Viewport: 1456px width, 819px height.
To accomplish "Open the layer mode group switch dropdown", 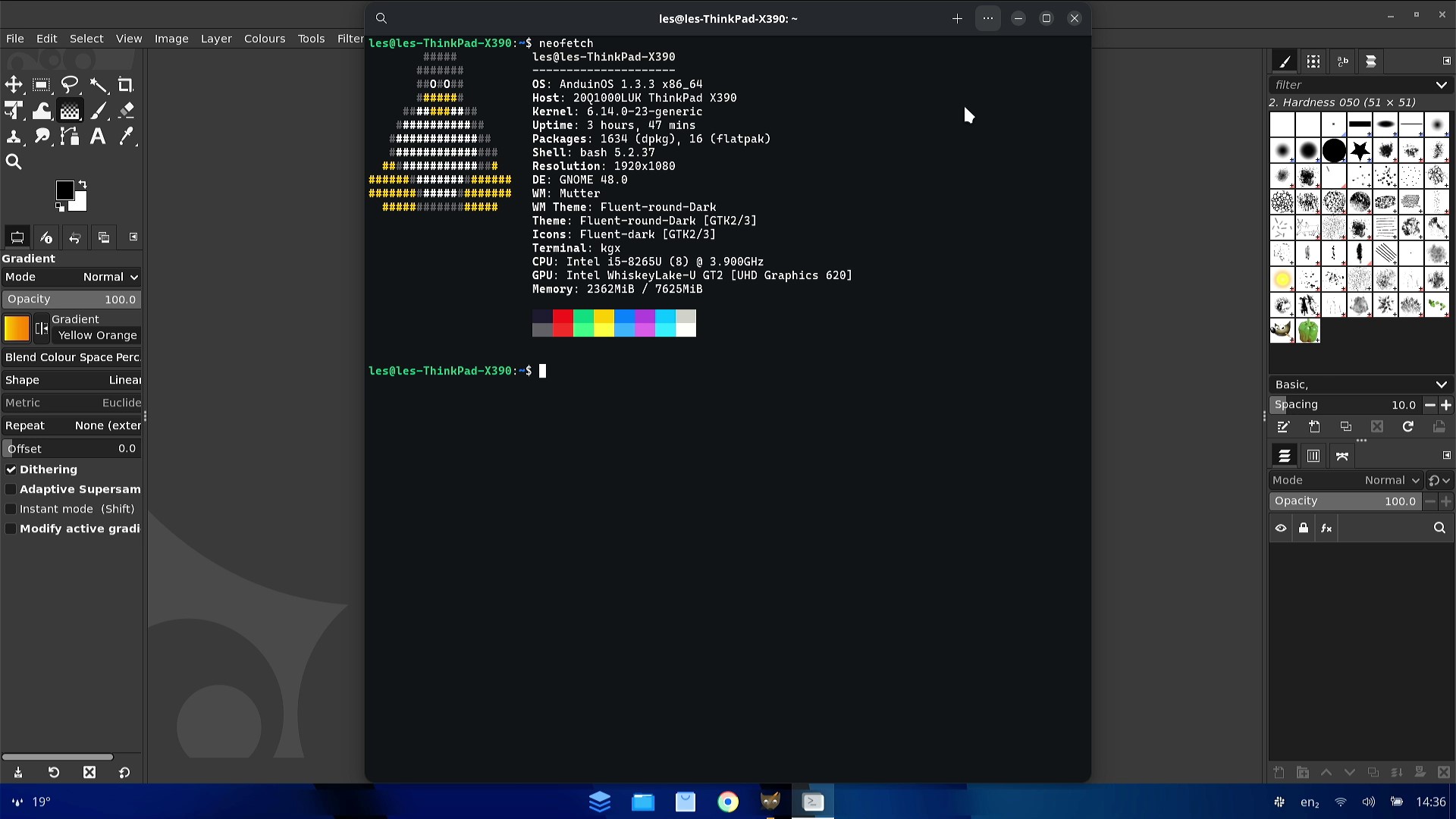I will (x=1439, y=480).
